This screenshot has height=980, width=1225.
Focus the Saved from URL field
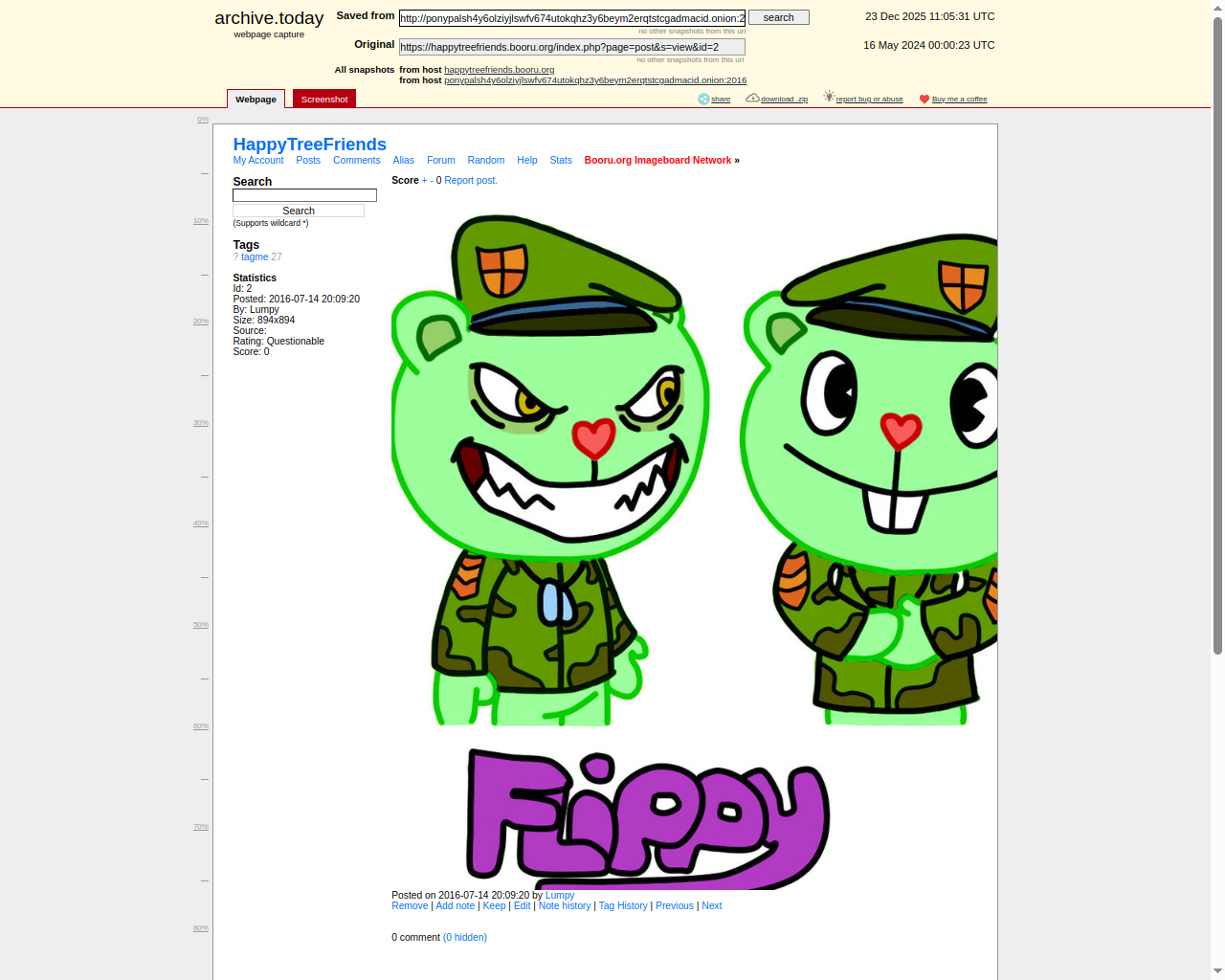pyautogui.click(x=572, y=18)
